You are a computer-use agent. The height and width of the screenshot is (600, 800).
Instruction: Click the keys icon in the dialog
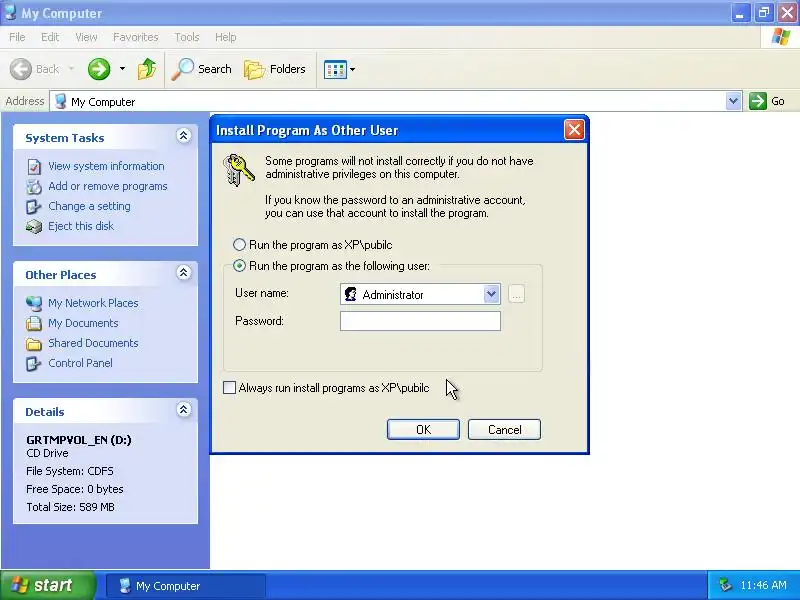[x=239, y=170]
